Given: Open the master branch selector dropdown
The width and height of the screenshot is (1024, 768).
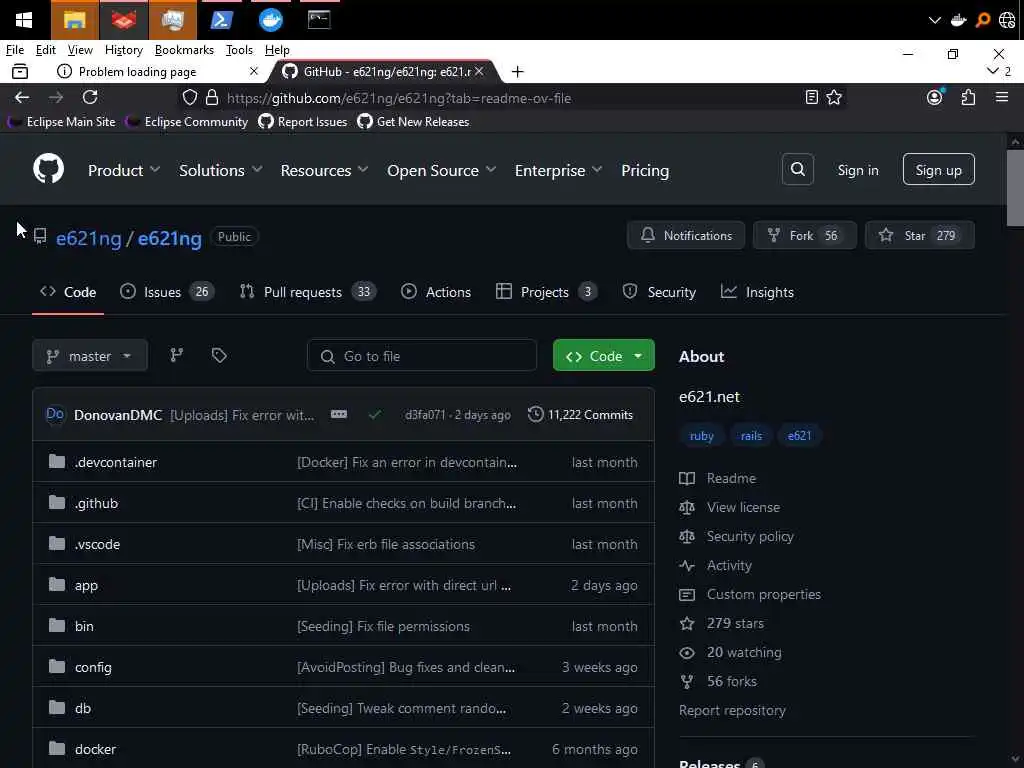Looking at the screenshot, I should point(89,356).
